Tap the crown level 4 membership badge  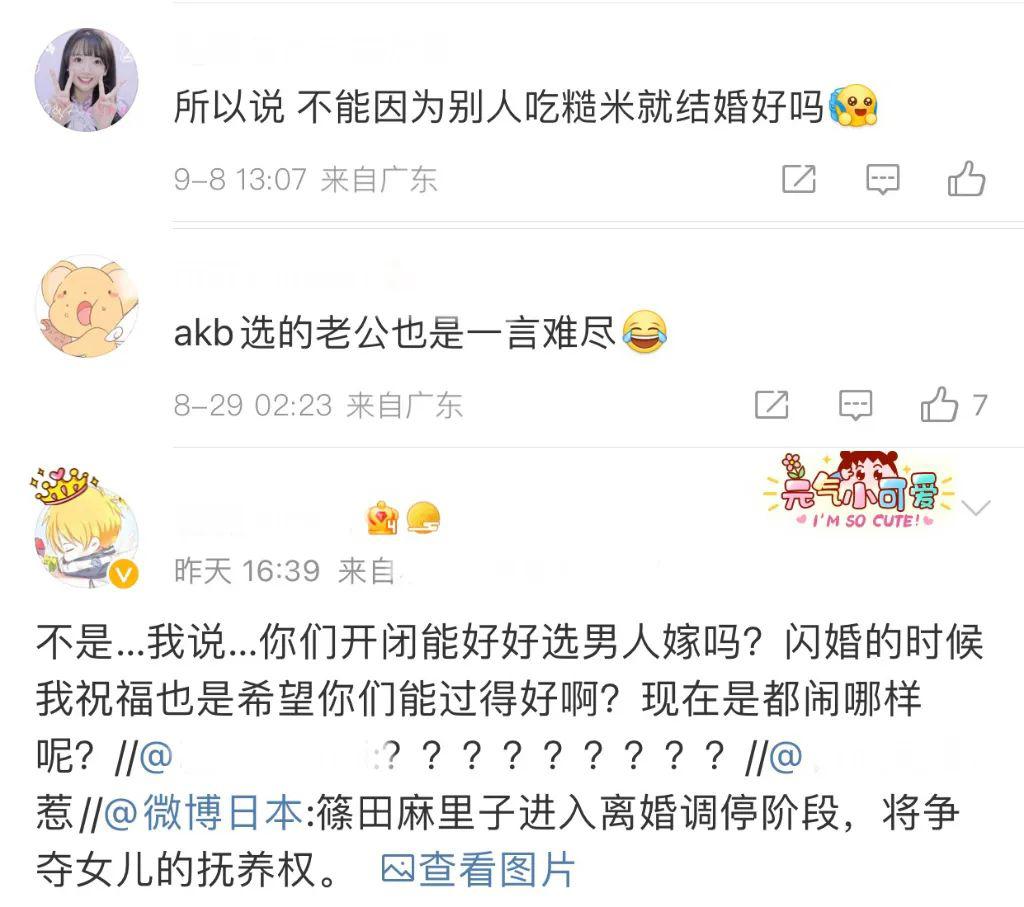point(383,519)
